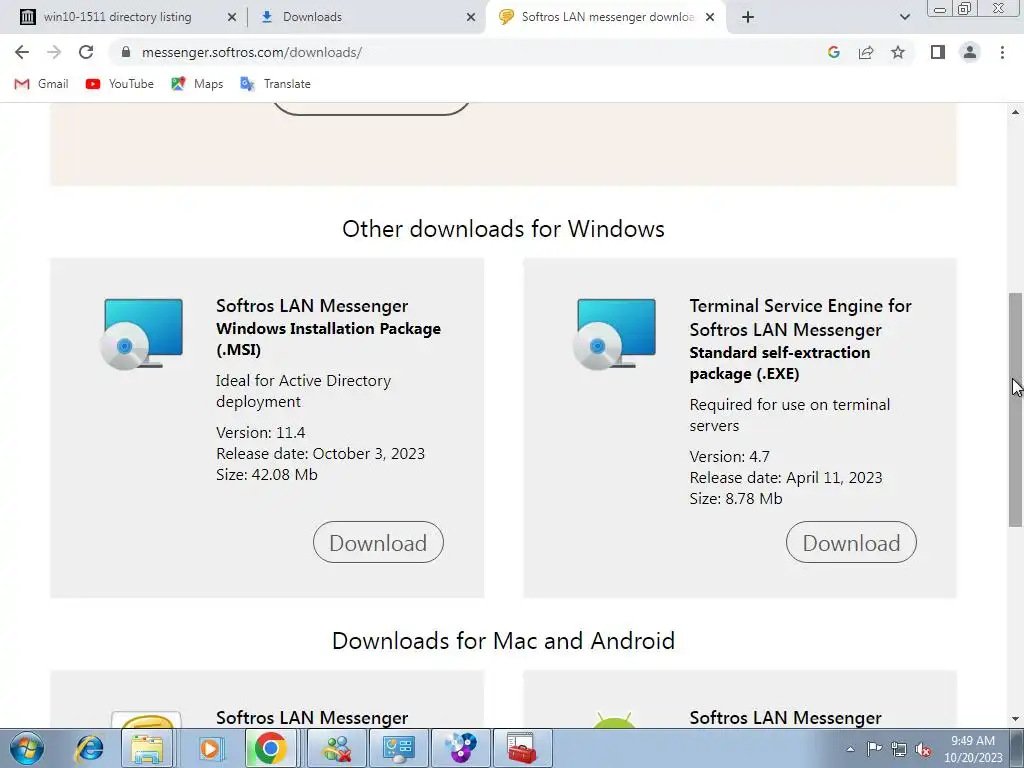Open the Translate bookmark

[x=275, y=84]
